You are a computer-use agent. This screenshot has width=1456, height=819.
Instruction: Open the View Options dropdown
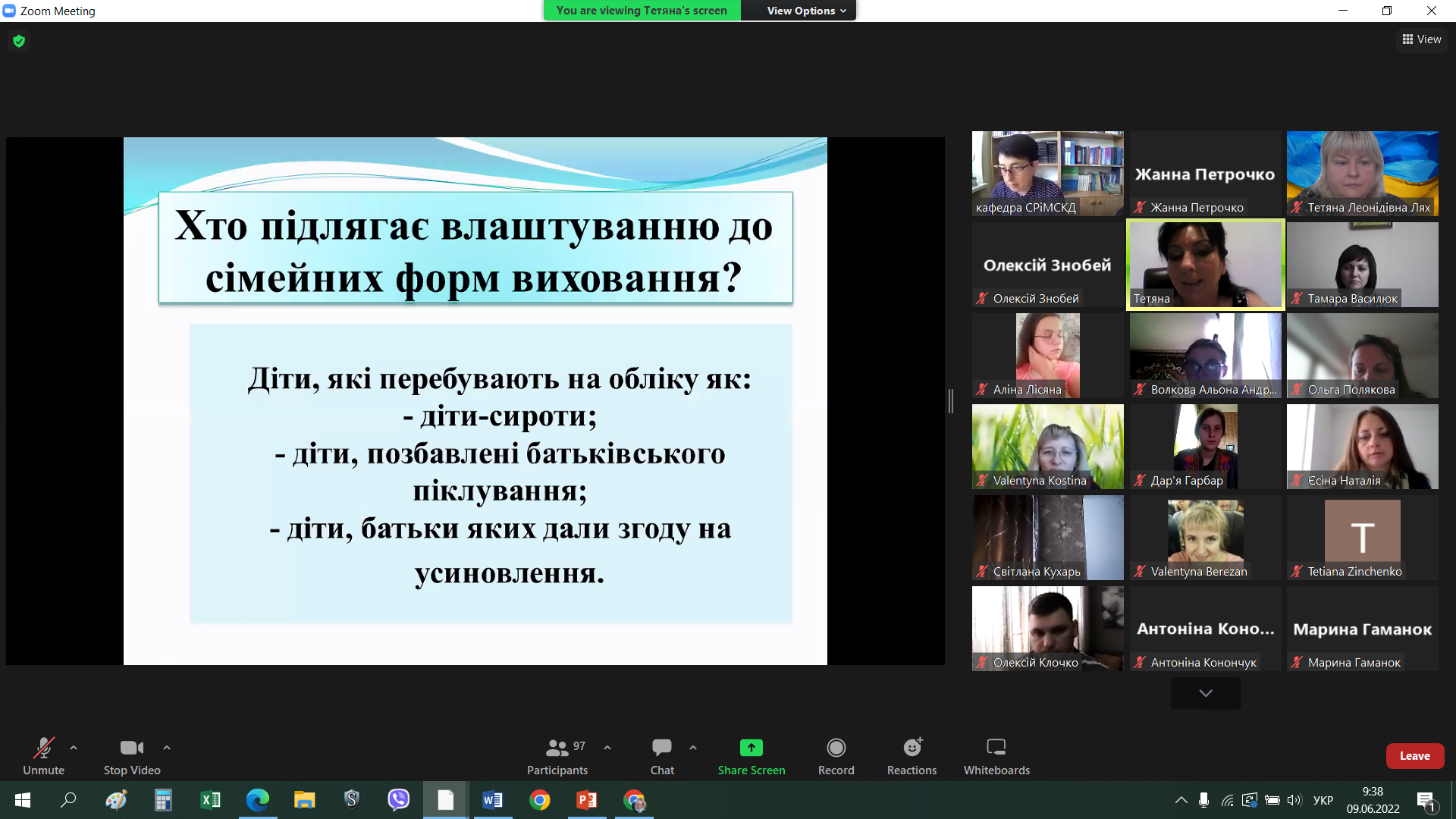[805, 11]
